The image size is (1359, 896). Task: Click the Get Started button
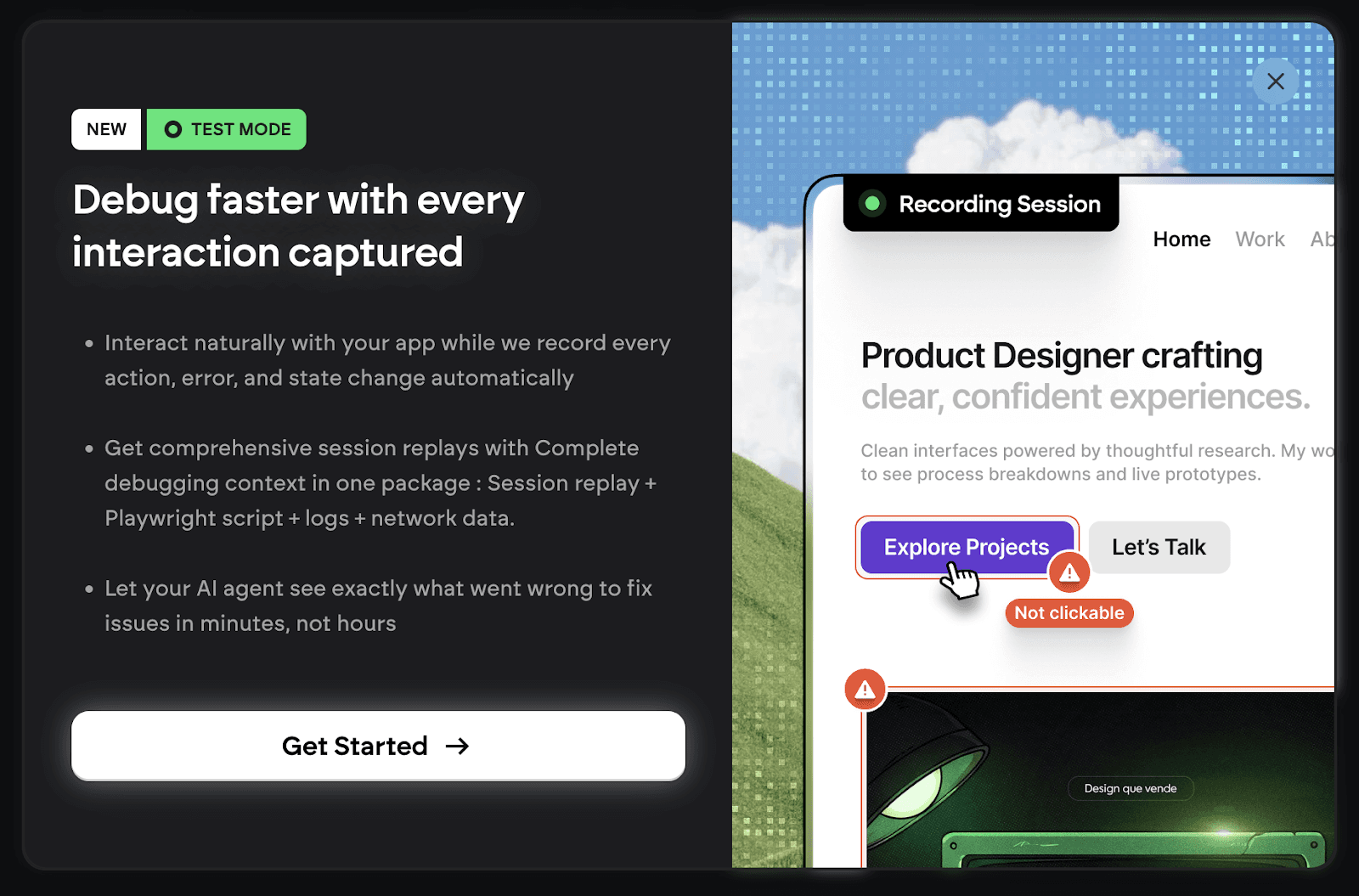(378, 746)
